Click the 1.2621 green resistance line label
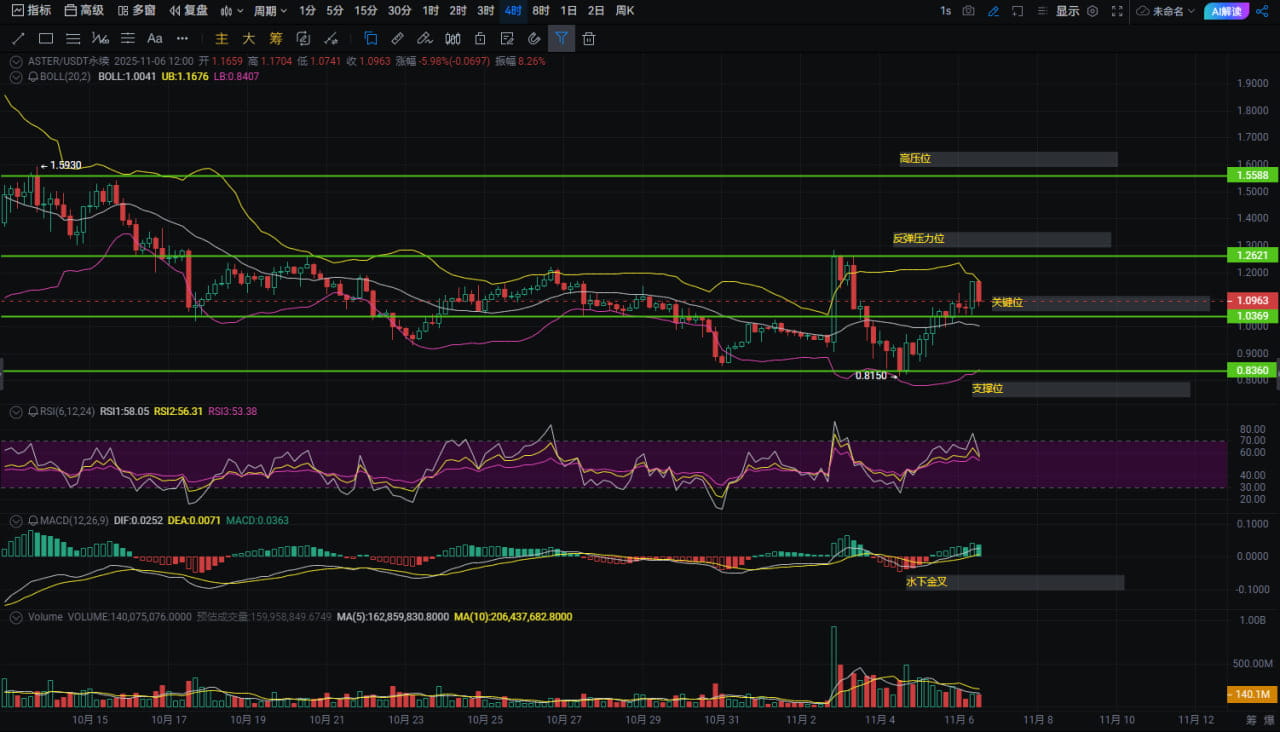The image size is (1280, 732). point(1252,256)
